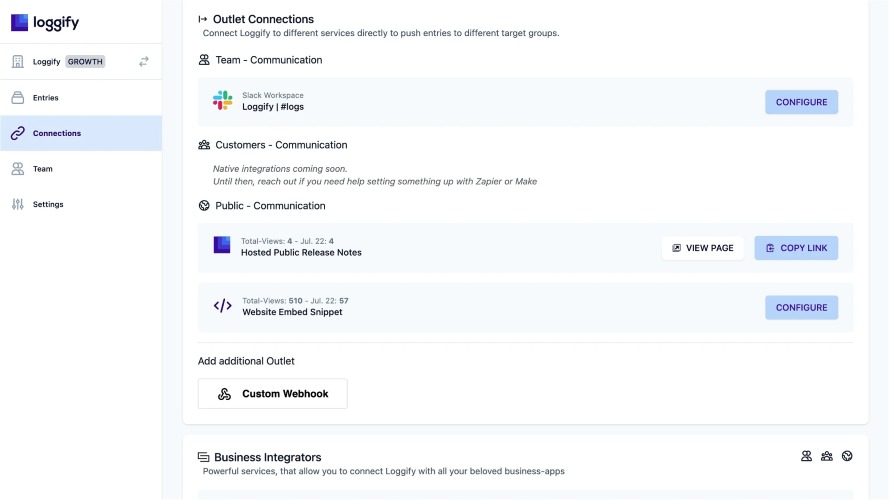The height and width of the screenshot is (500, 889).
Task: Click the Business Integrators heading
Action: click(267, 457)
